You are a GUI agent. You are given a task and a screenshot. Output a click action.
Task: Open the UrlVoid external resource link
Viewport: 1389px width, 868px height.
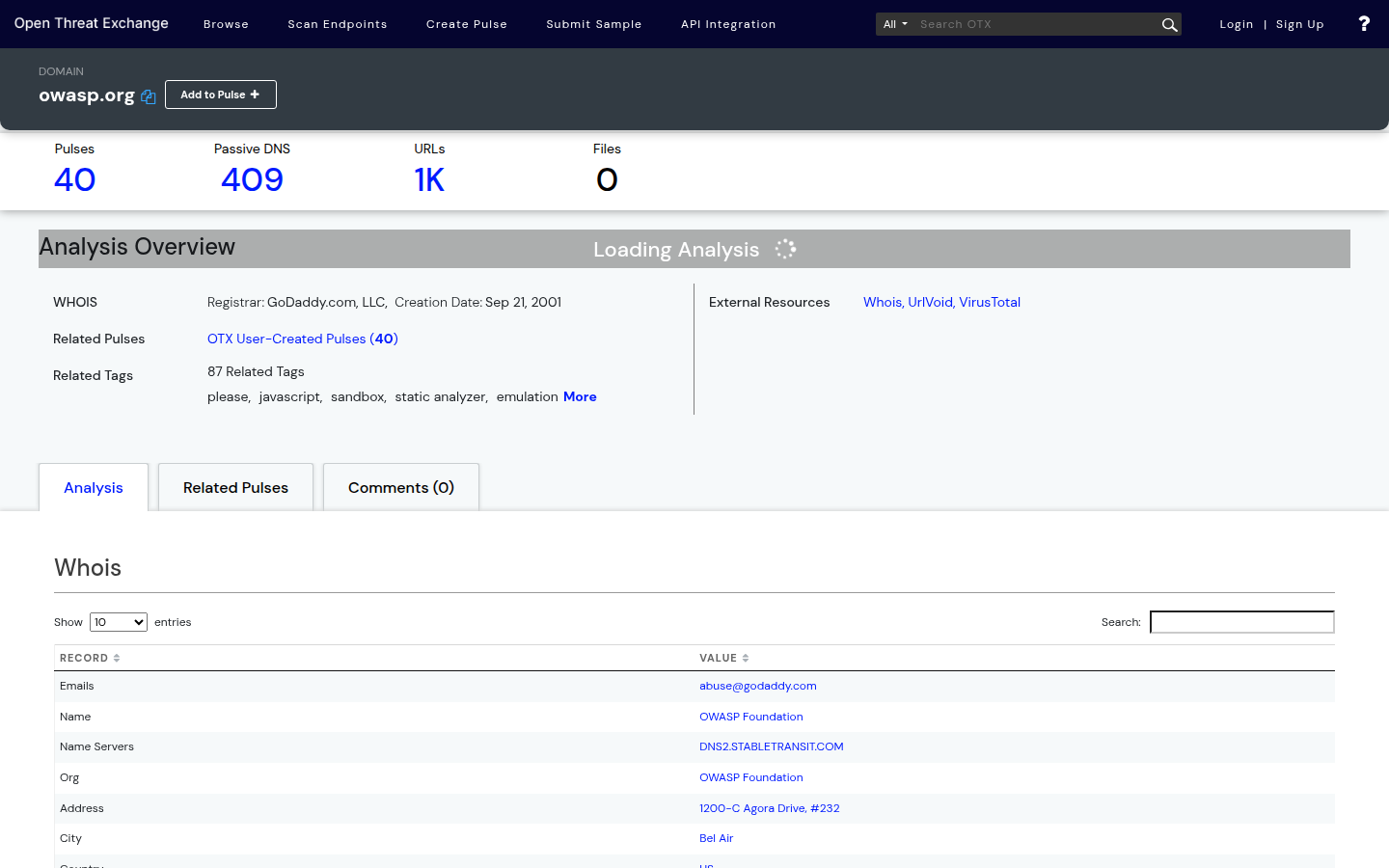[x=932, y=302]
